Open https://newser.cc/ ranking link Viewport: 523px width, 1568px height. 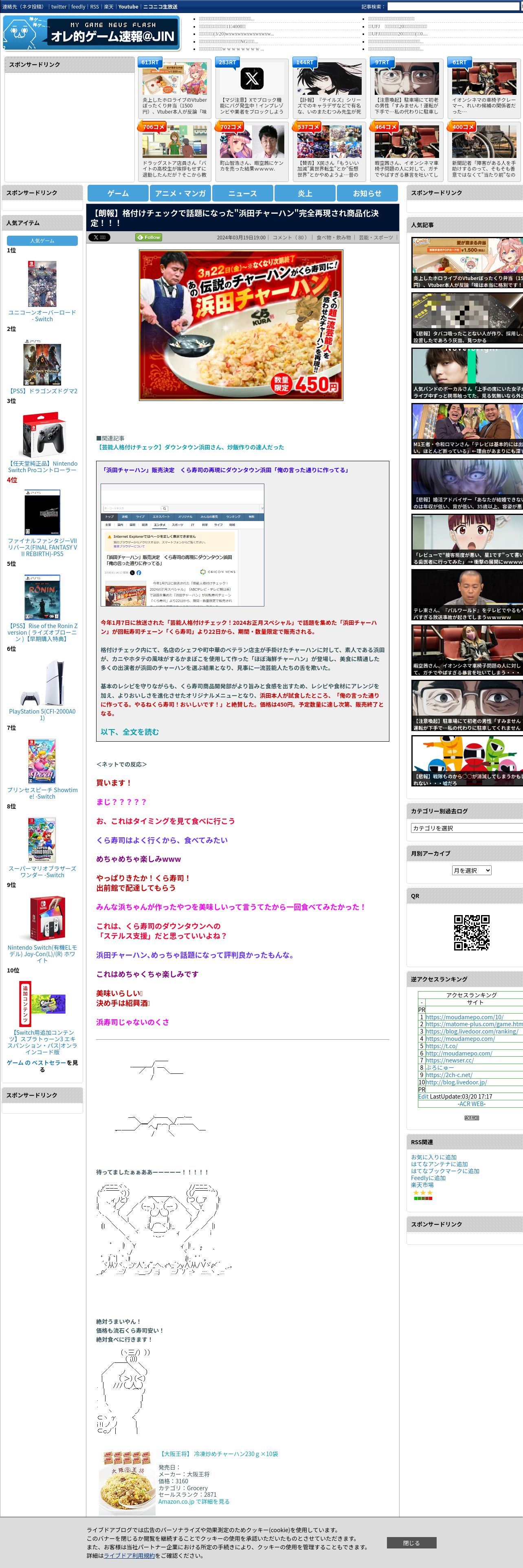[x=449, y=1060]
